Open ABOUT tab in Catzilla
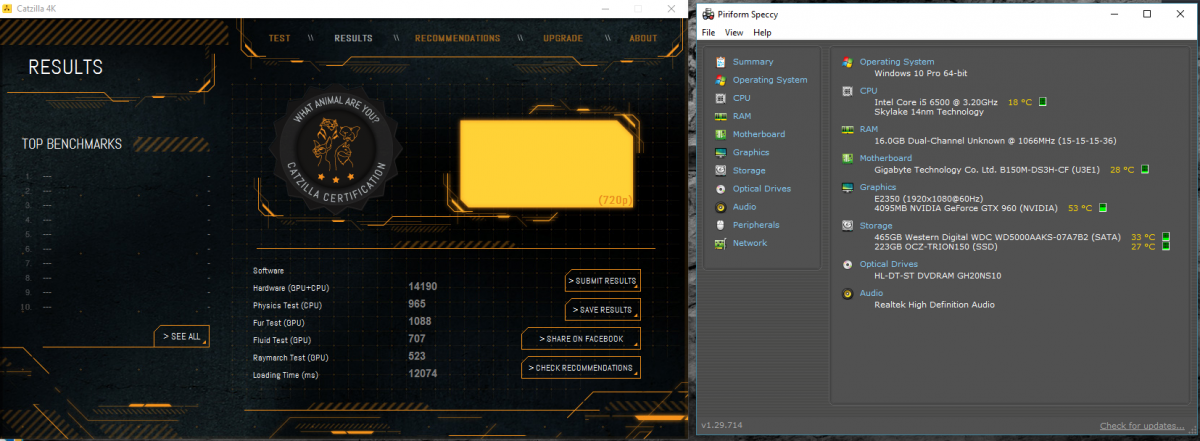 coord(643,38)
